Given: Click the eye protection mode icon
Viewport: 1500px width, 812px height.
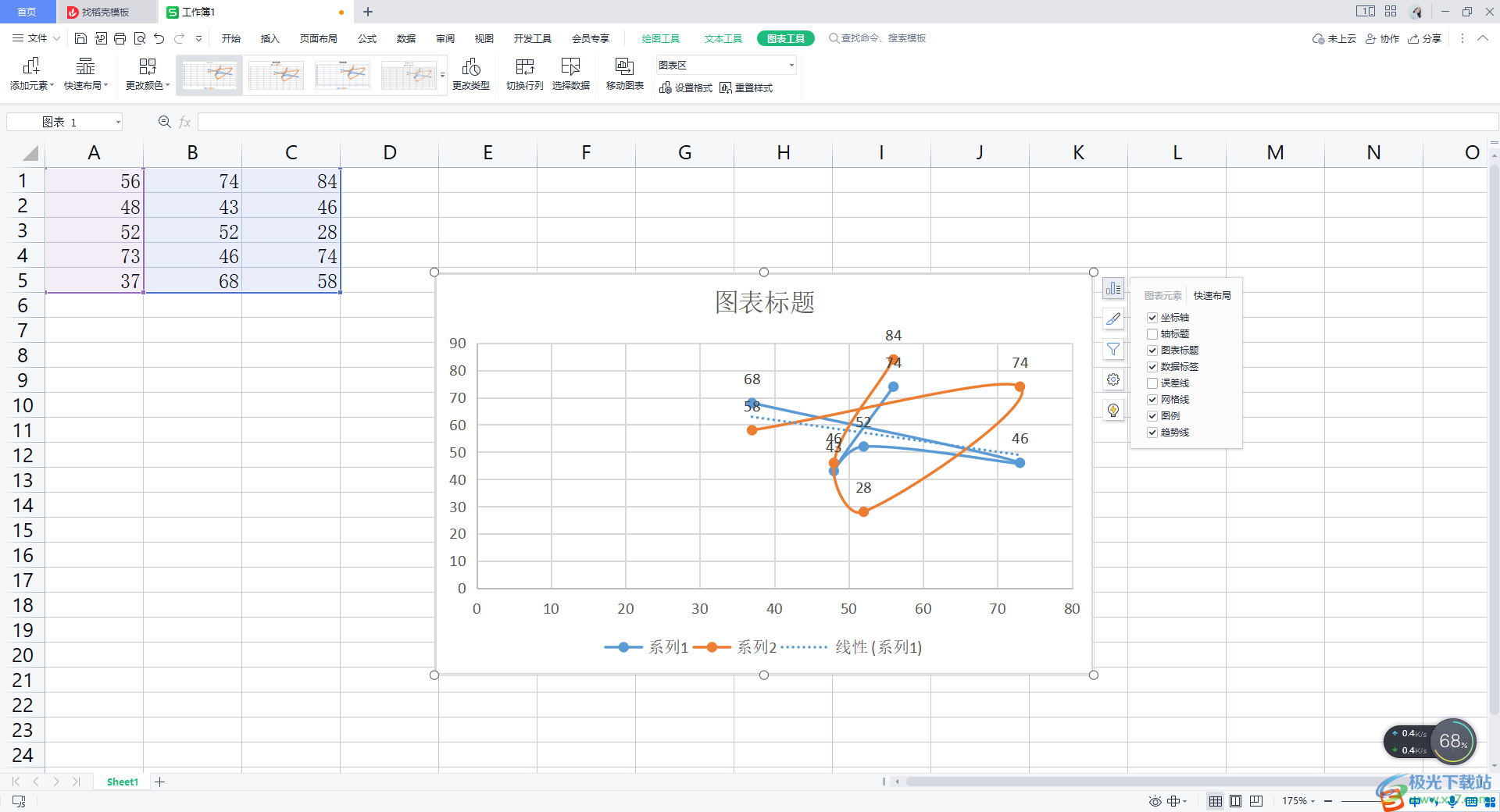Looking at the screenshot, I should pos(1155,801).
